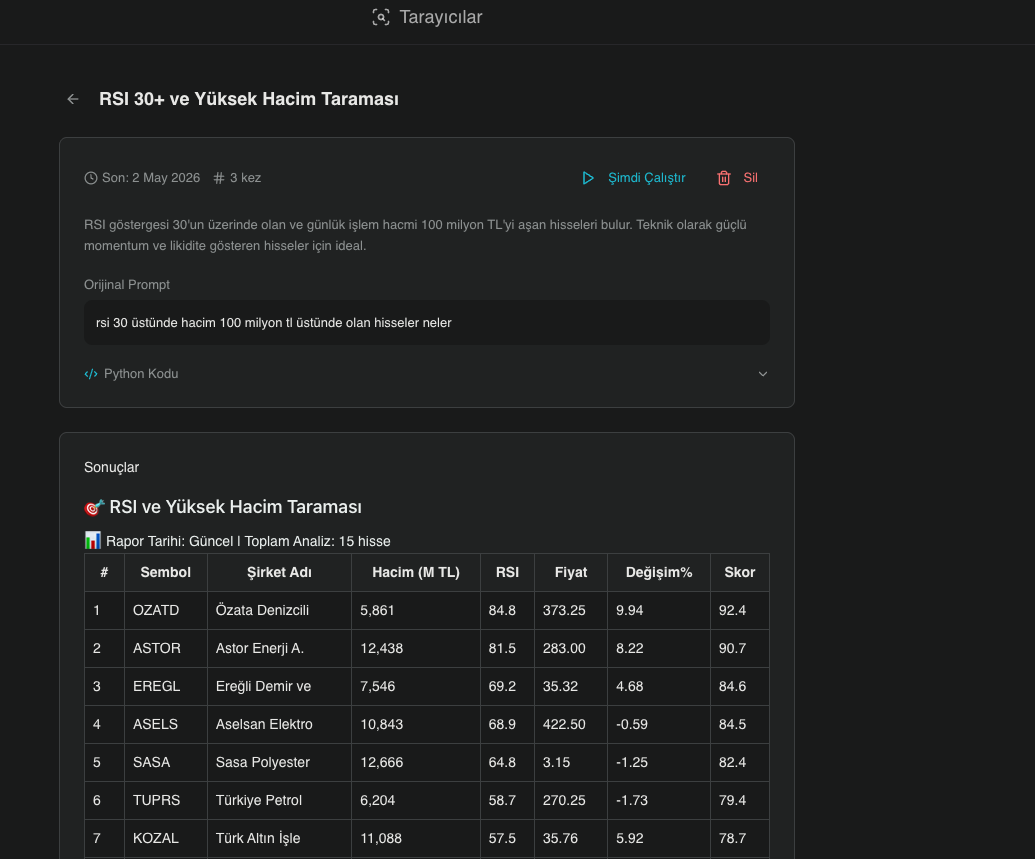The image size is (1035, 859).
Task: Click Aselsan Elektro company name
Action: (x=263, y=724)
